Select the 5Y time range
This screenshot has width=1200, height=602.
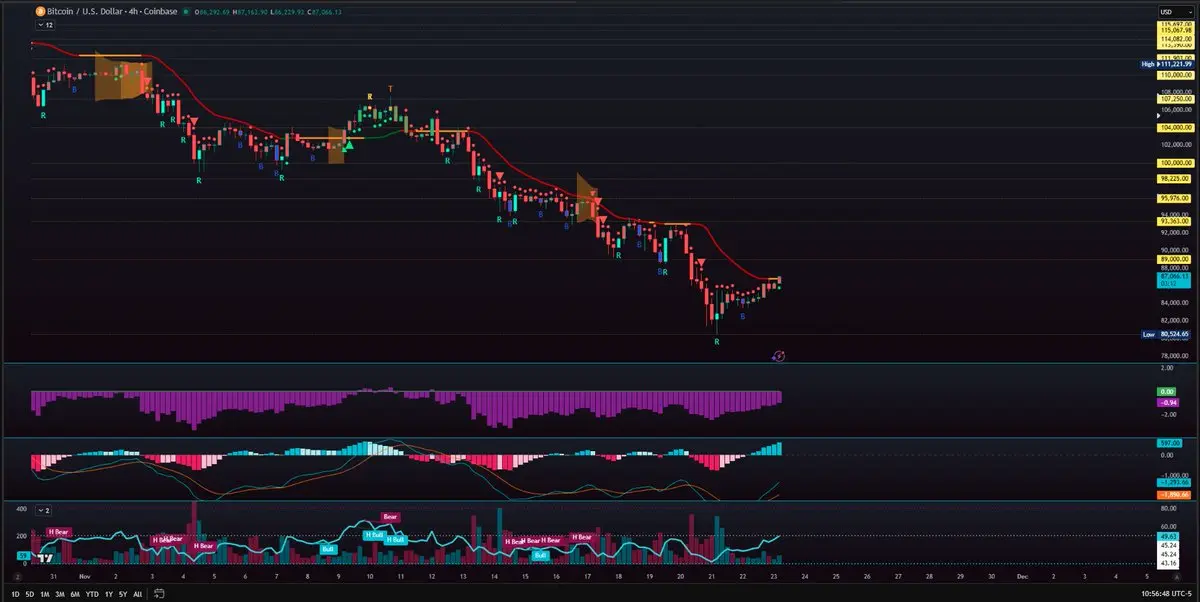[121, 594]
